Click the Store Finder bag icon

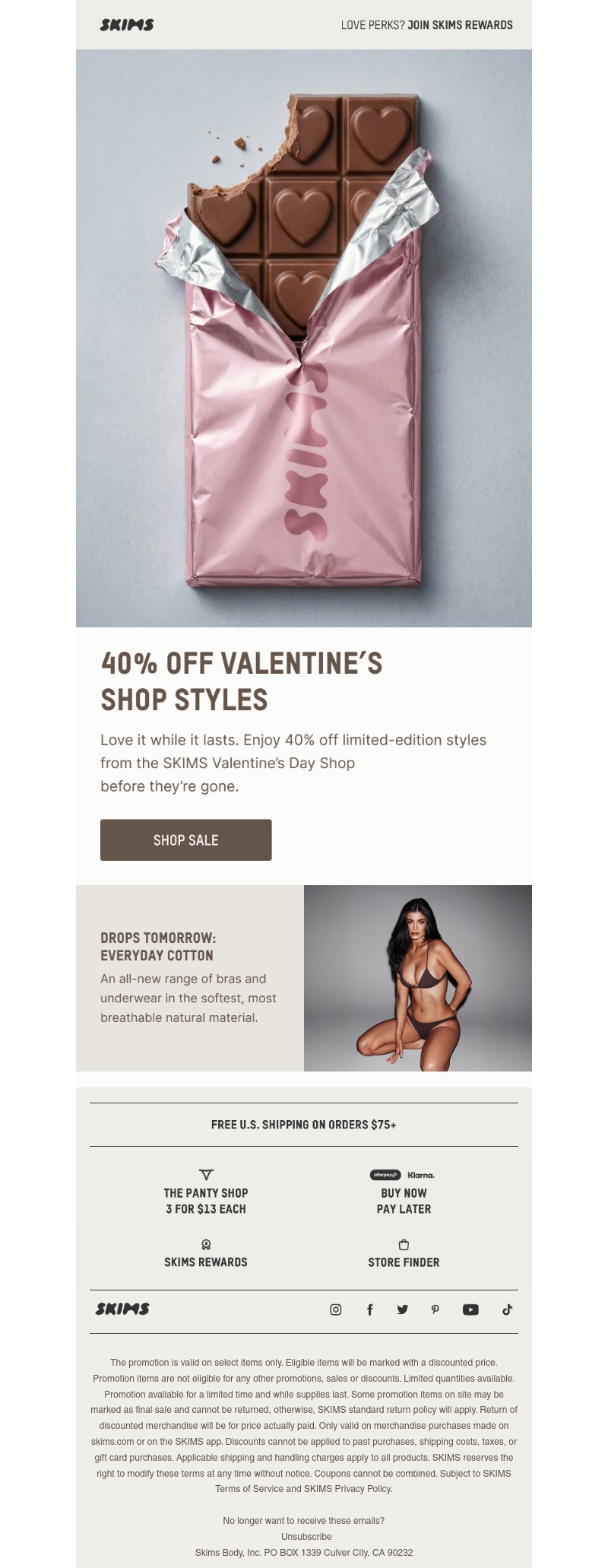[404, 1245]
